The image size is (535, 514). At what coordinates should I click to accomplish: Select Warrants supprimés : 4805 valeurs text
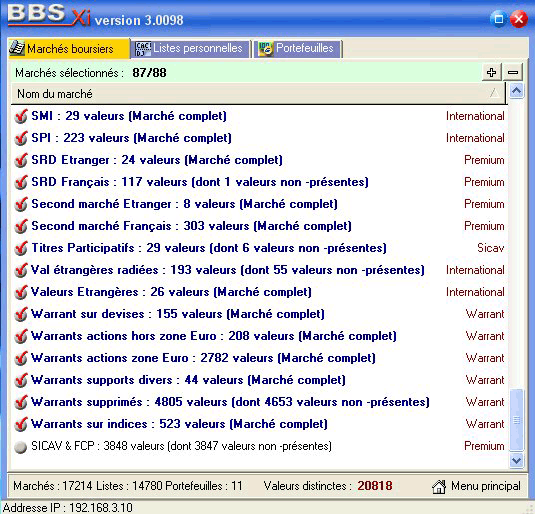click(230, 402)
